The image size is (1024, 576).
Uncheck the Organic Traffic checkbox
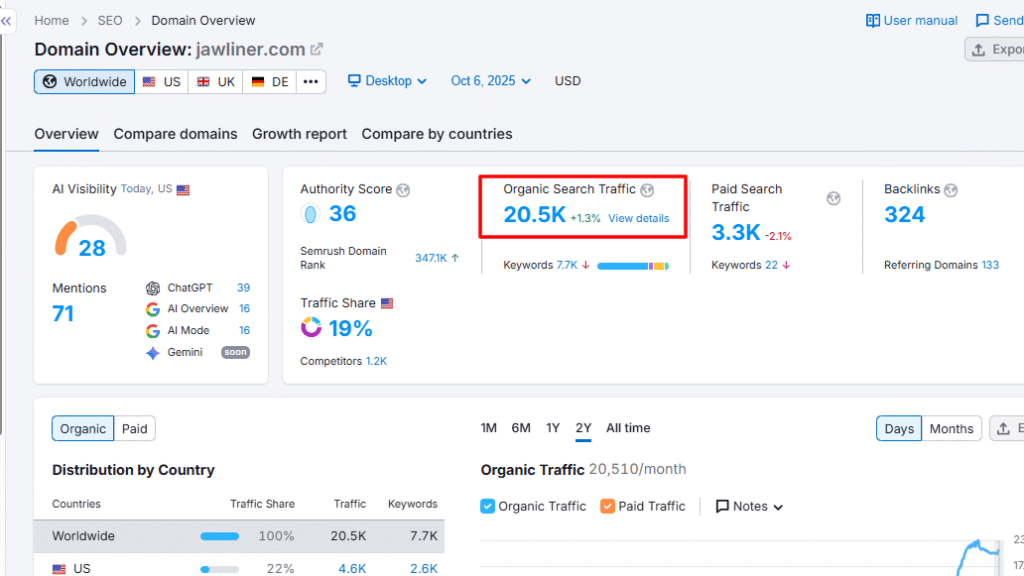tap(488, 506)
